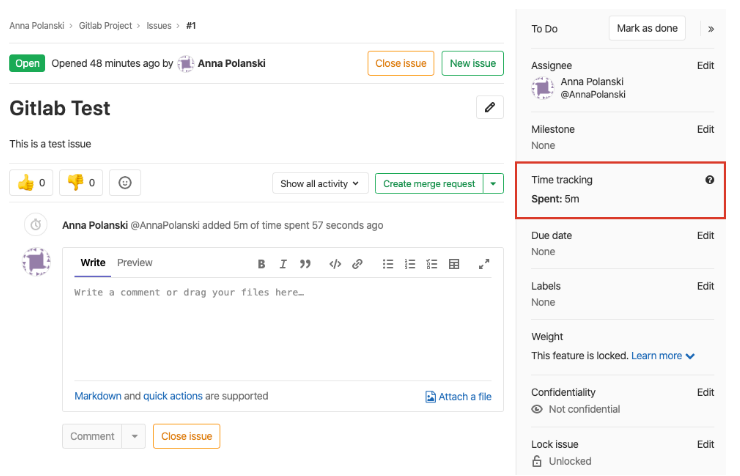Select the Write tab

[x=93, y=263]
